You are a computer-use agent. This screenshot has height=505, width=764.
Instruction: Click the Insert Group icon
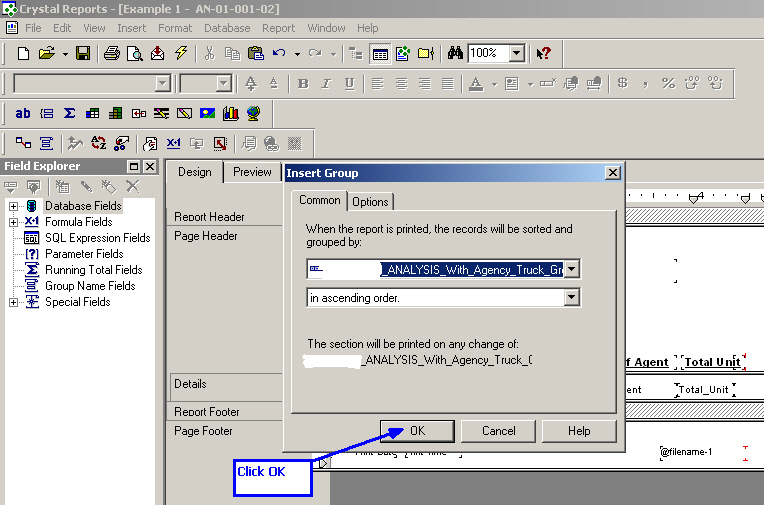(46, 114)
